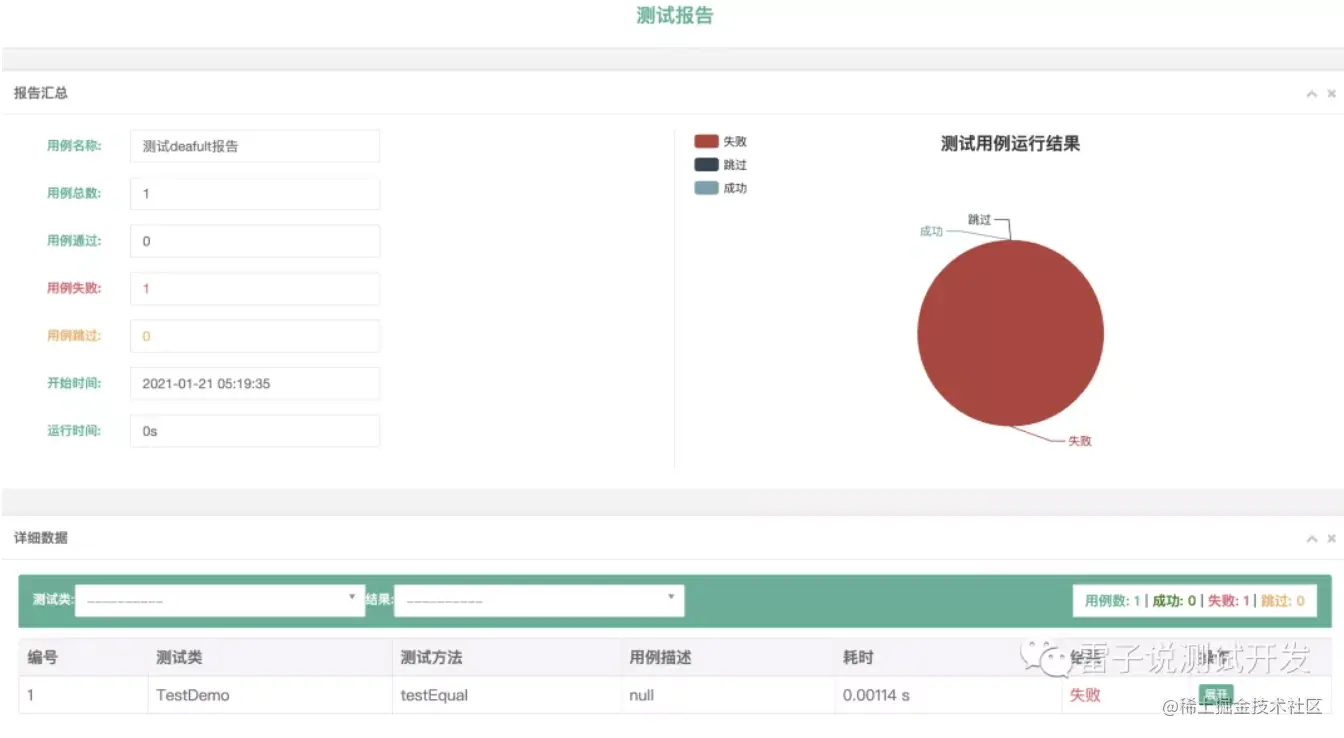Click the 用例总数 value field

click(x=255, y=193)
